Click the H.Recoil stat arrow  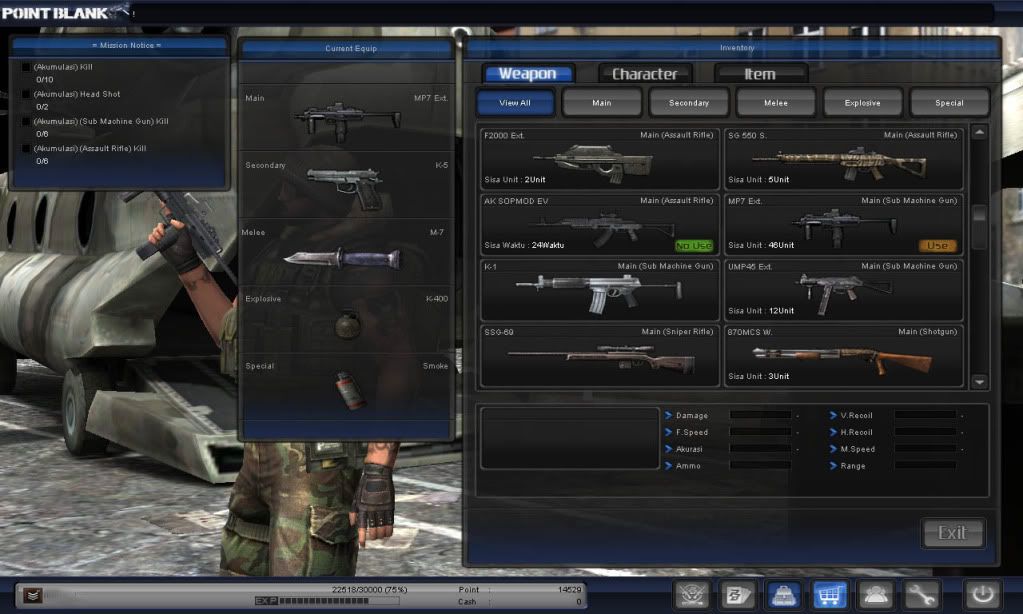pyautogui.click(x=833, y=432)
